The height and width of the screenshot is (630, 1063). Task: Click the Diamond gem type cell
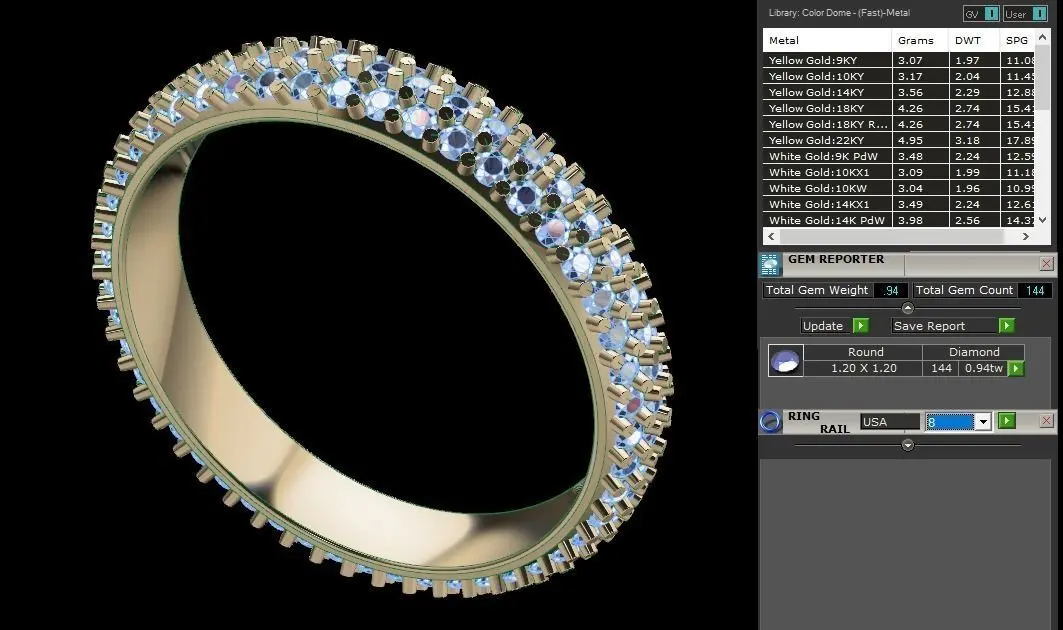(x=974, y=352)
